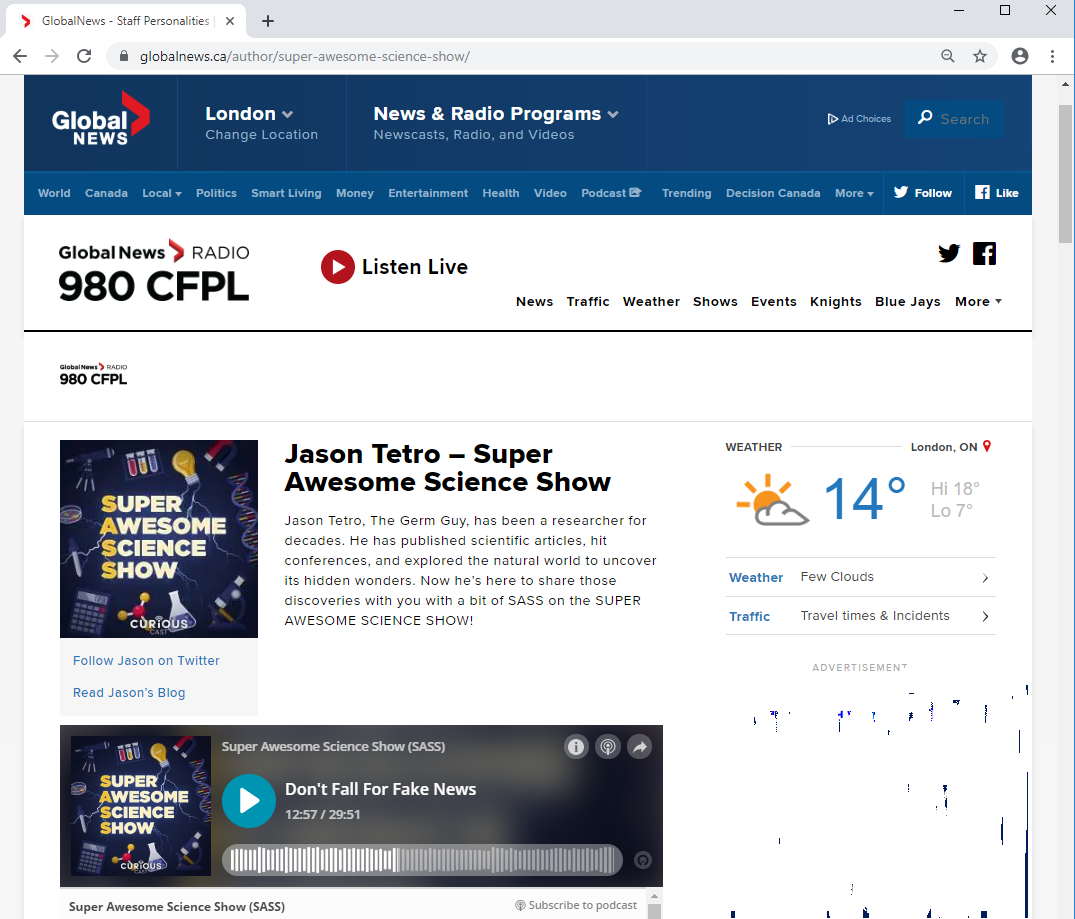Click the site padlock icon in the address bar
The image size is (1075, 919).
[124, 56]
